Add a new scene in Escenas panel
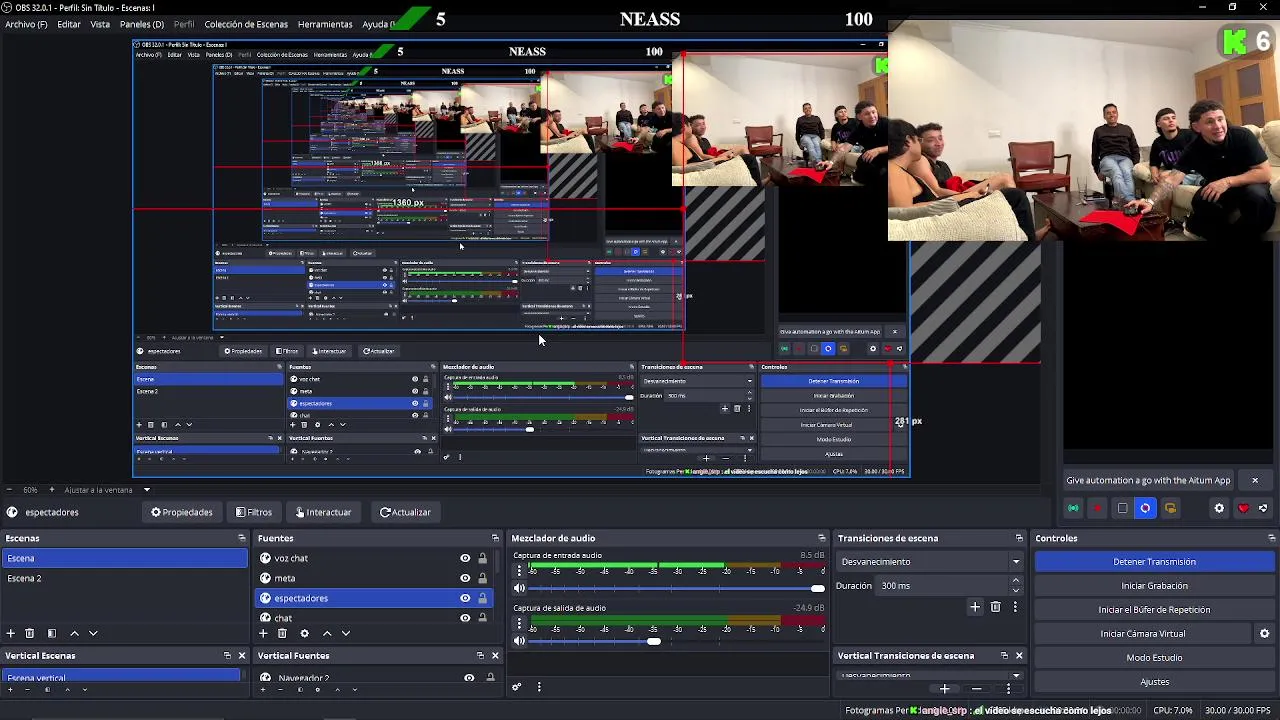 [11, 633]
